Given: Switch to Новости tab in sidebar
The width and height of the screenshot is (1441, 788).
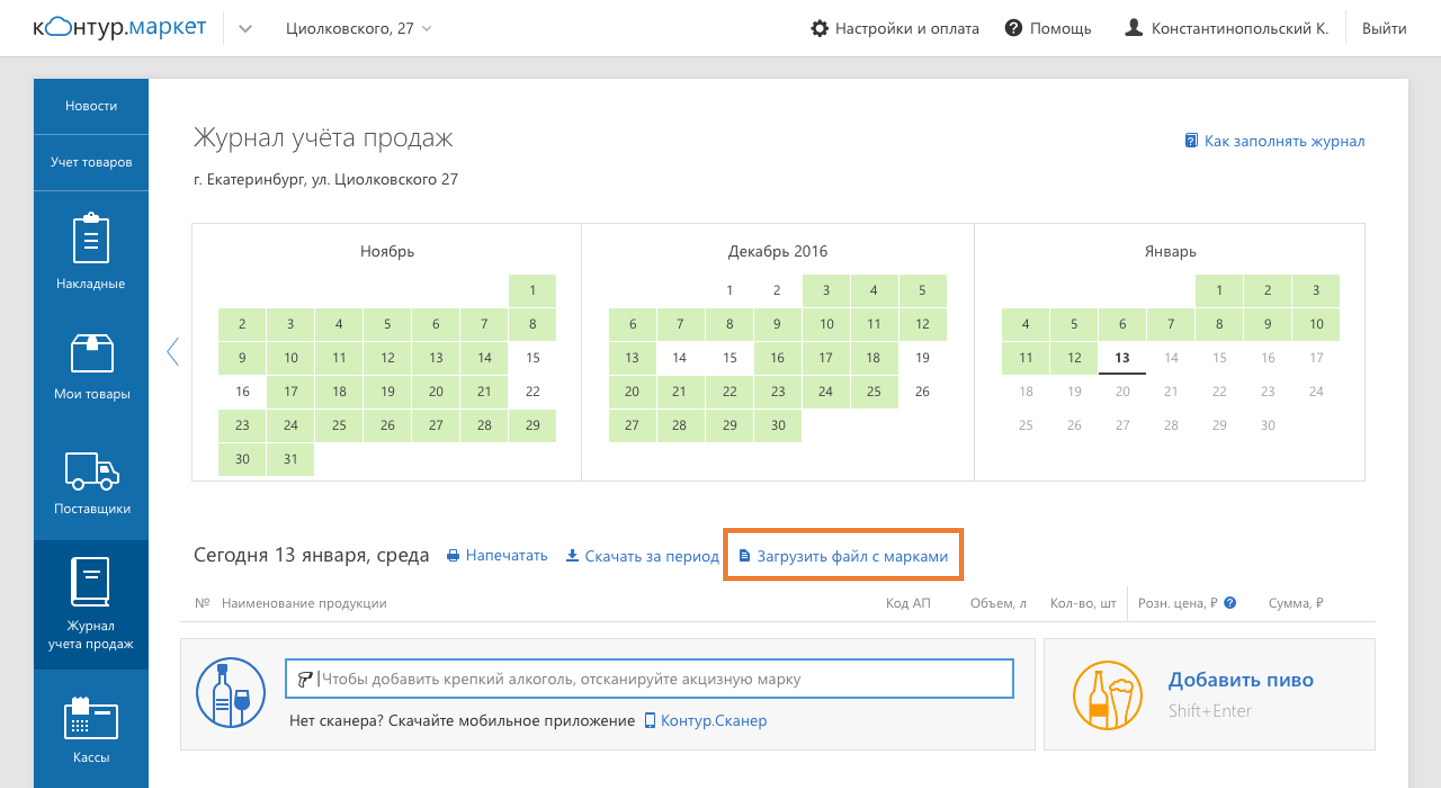Looking at the screenshot, I should tap(91, 106).
